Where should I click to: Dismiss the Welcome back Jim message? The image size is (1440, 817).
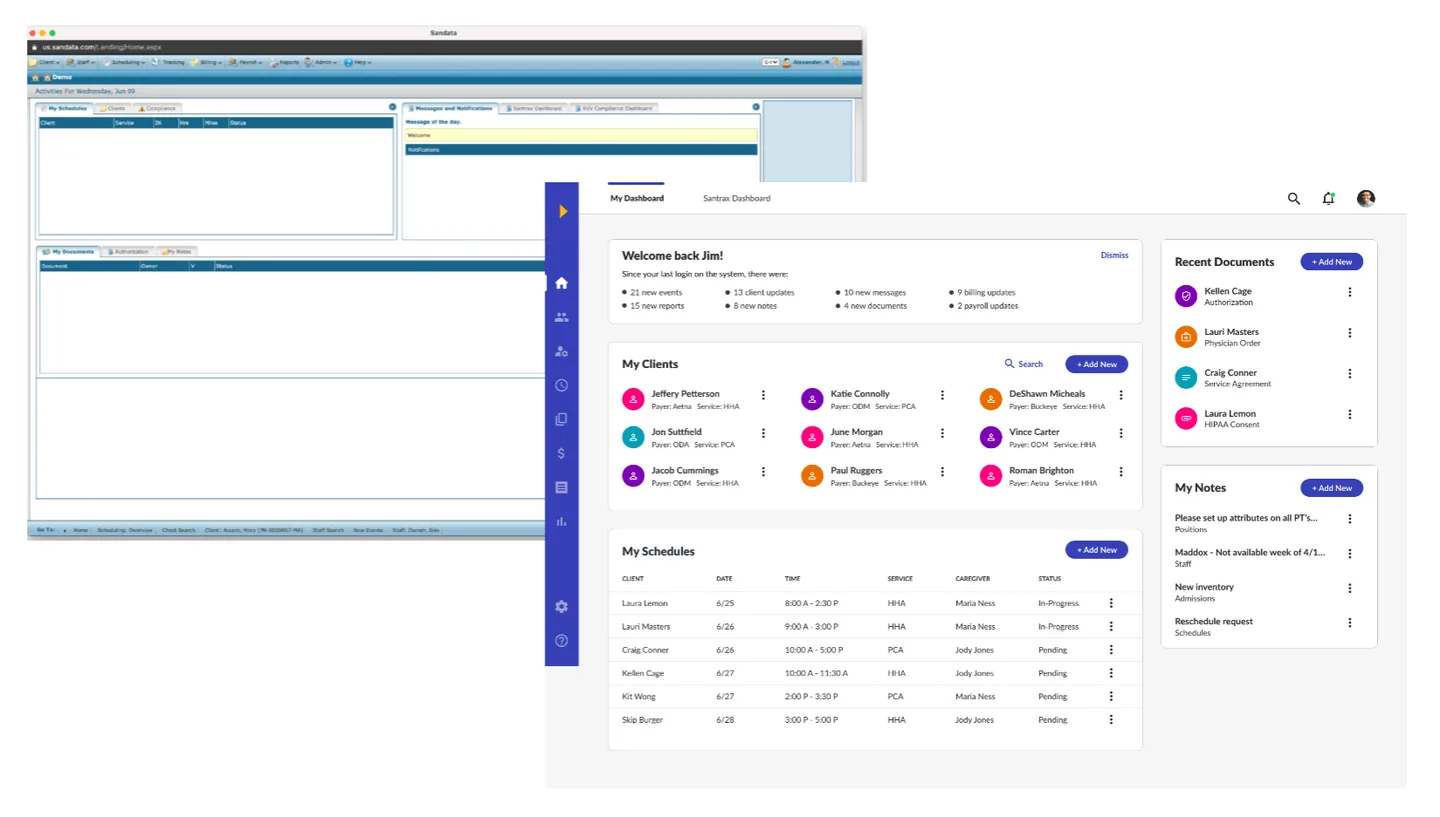(x=1114, y=255)
